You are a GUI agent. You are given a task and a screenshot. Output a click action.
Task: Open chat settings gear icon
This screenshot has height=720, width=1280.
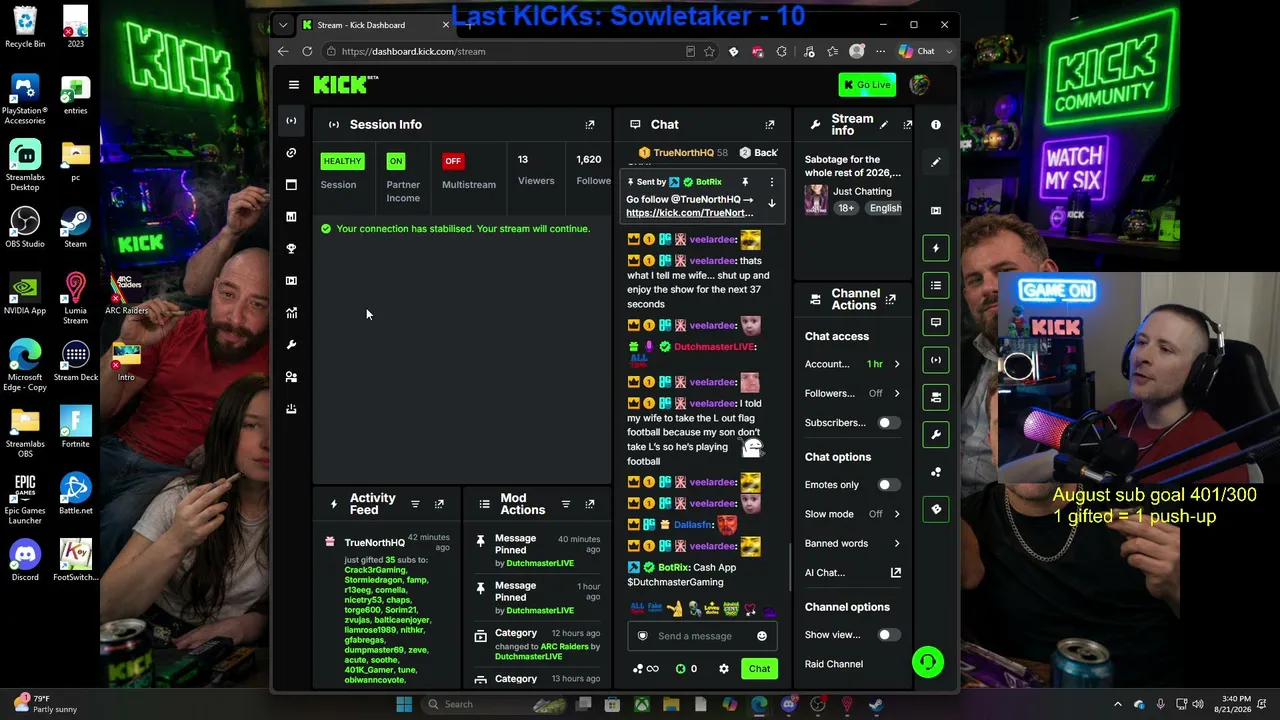[x=724, y=669]
